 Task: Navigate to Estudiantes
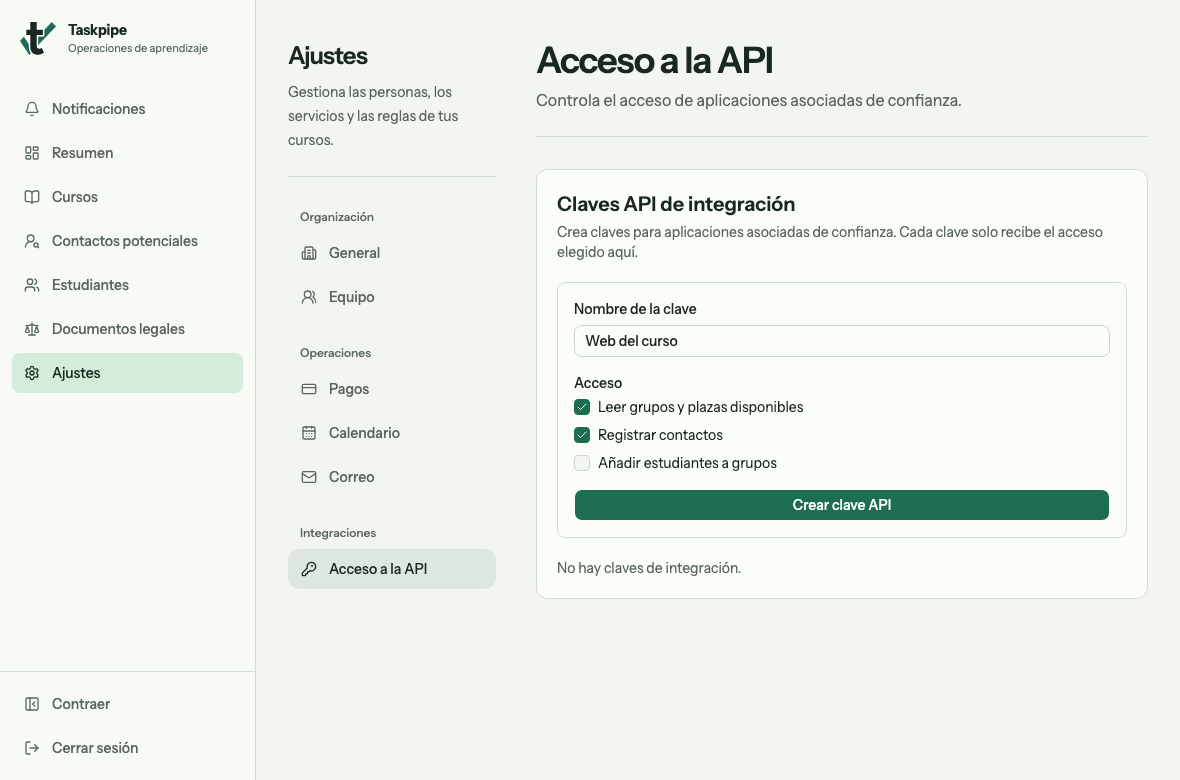(127, 285)
